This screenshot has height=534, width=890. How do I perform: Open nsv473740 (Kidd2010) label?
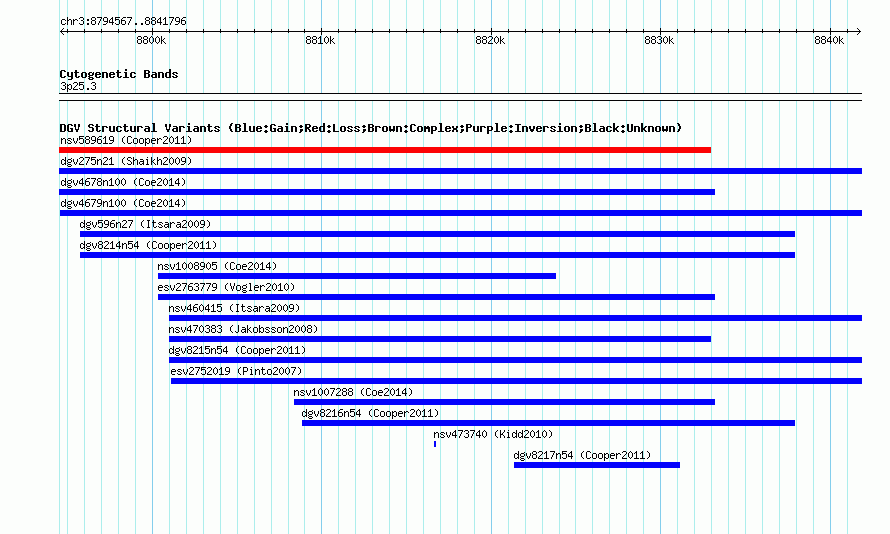[493, 434]
